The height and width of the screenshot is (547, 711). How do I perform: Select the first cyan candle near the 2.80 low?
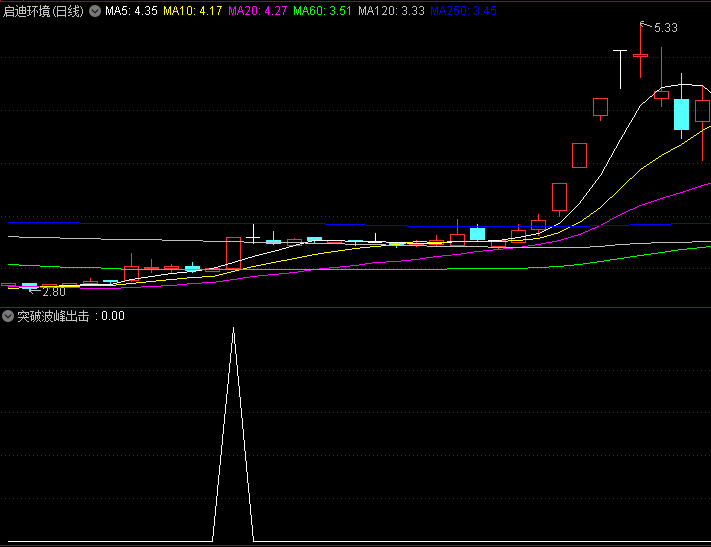tap(29, 286)
